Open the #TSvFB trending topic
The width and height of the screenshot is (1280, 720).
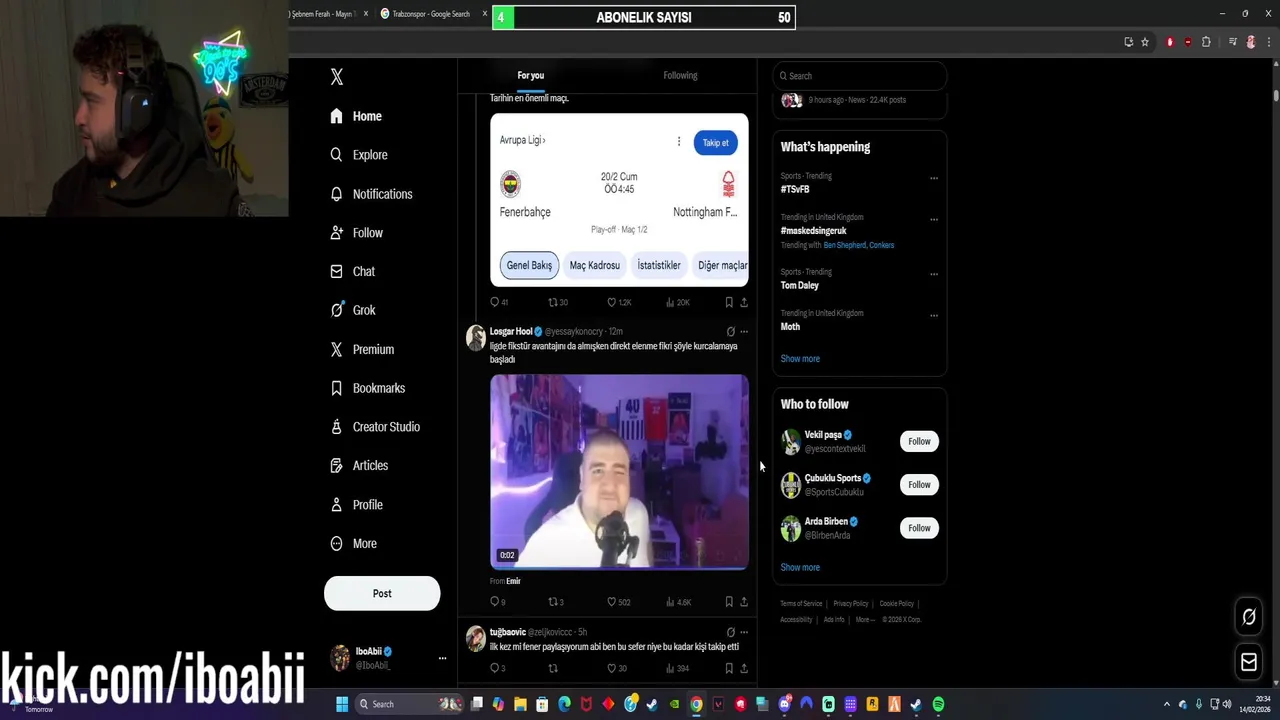(795, 189)
